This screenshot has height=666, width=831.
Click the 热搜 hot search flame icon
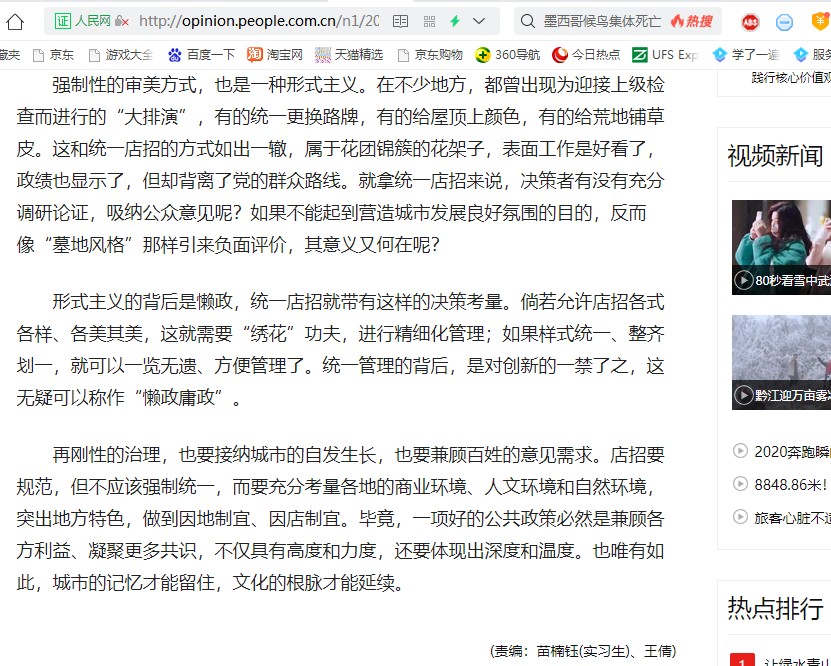(x=691, y=21)
